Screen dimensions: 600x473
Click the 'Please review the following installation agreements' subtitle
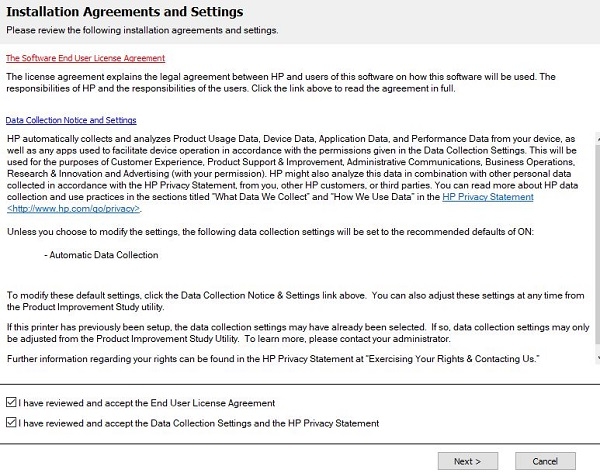click(142, 30)
